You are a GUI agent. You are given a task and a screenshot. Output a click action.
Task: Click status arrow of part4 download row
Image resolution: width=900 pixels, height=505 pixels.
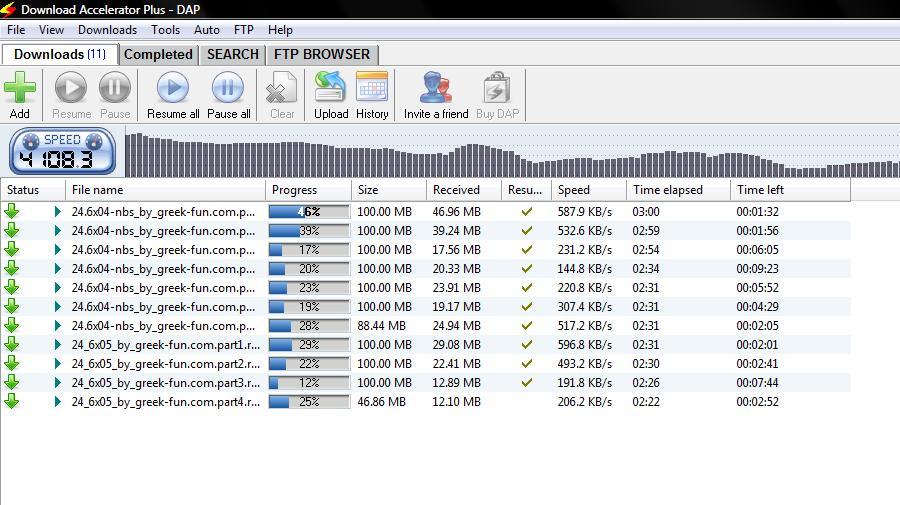11,401
